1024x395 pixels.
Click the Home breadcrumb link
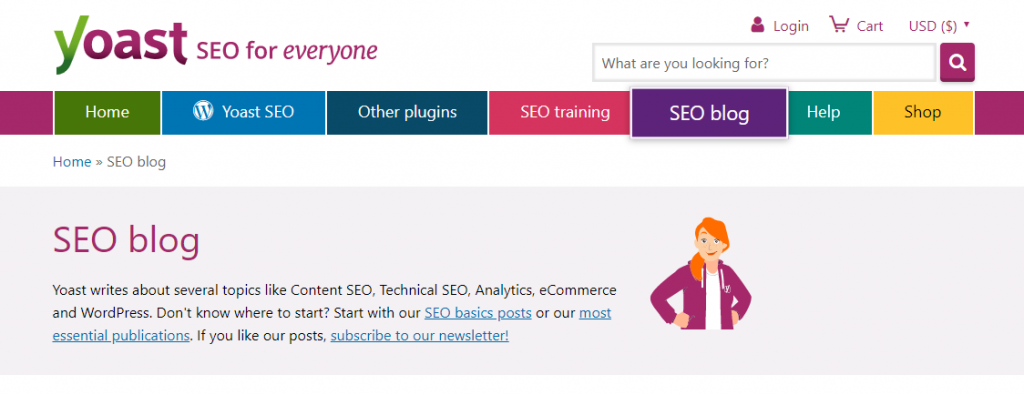pyautogui.click(x=72, y=162)
